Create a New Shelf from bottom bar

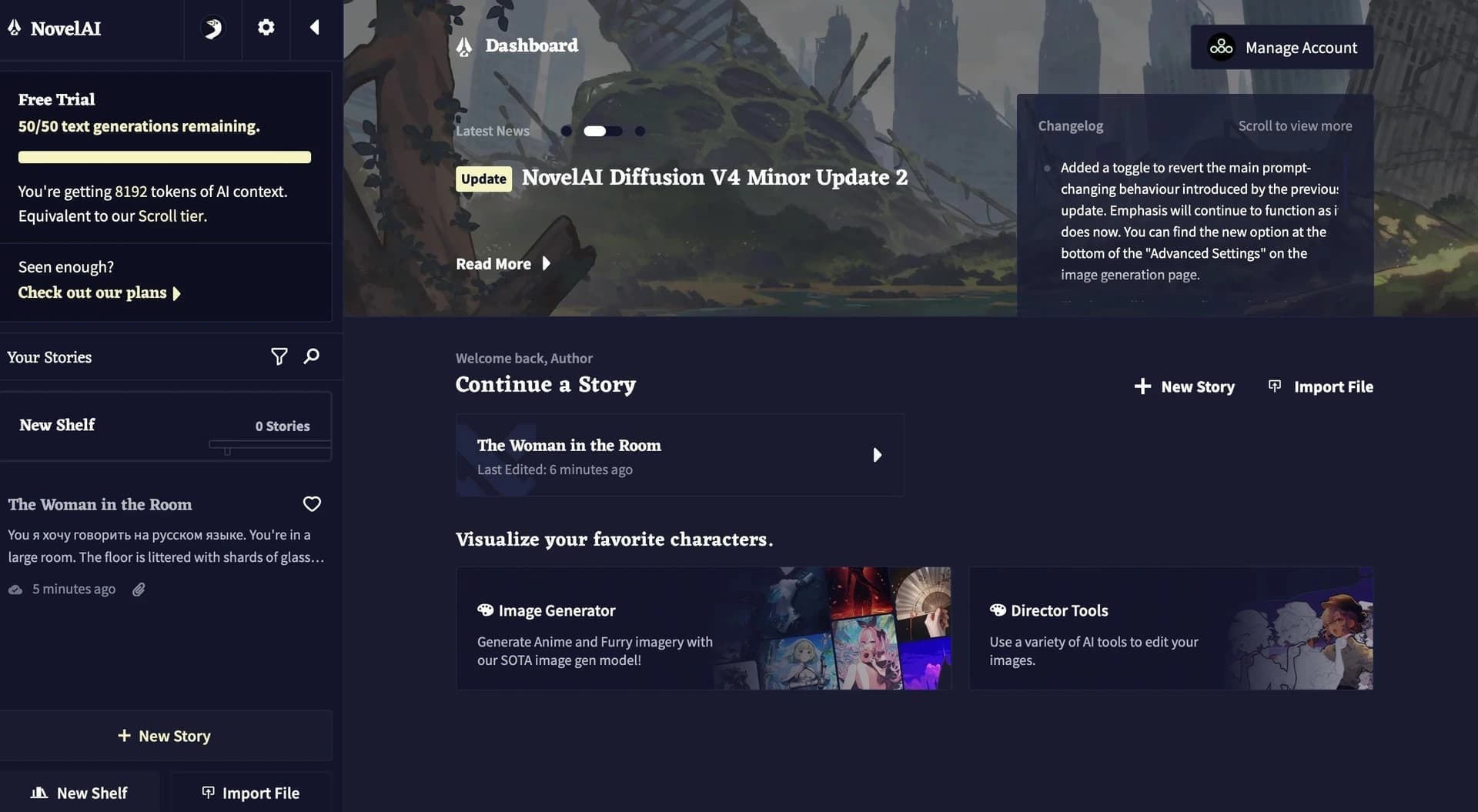pyautogui.click(x=79, y=793)
